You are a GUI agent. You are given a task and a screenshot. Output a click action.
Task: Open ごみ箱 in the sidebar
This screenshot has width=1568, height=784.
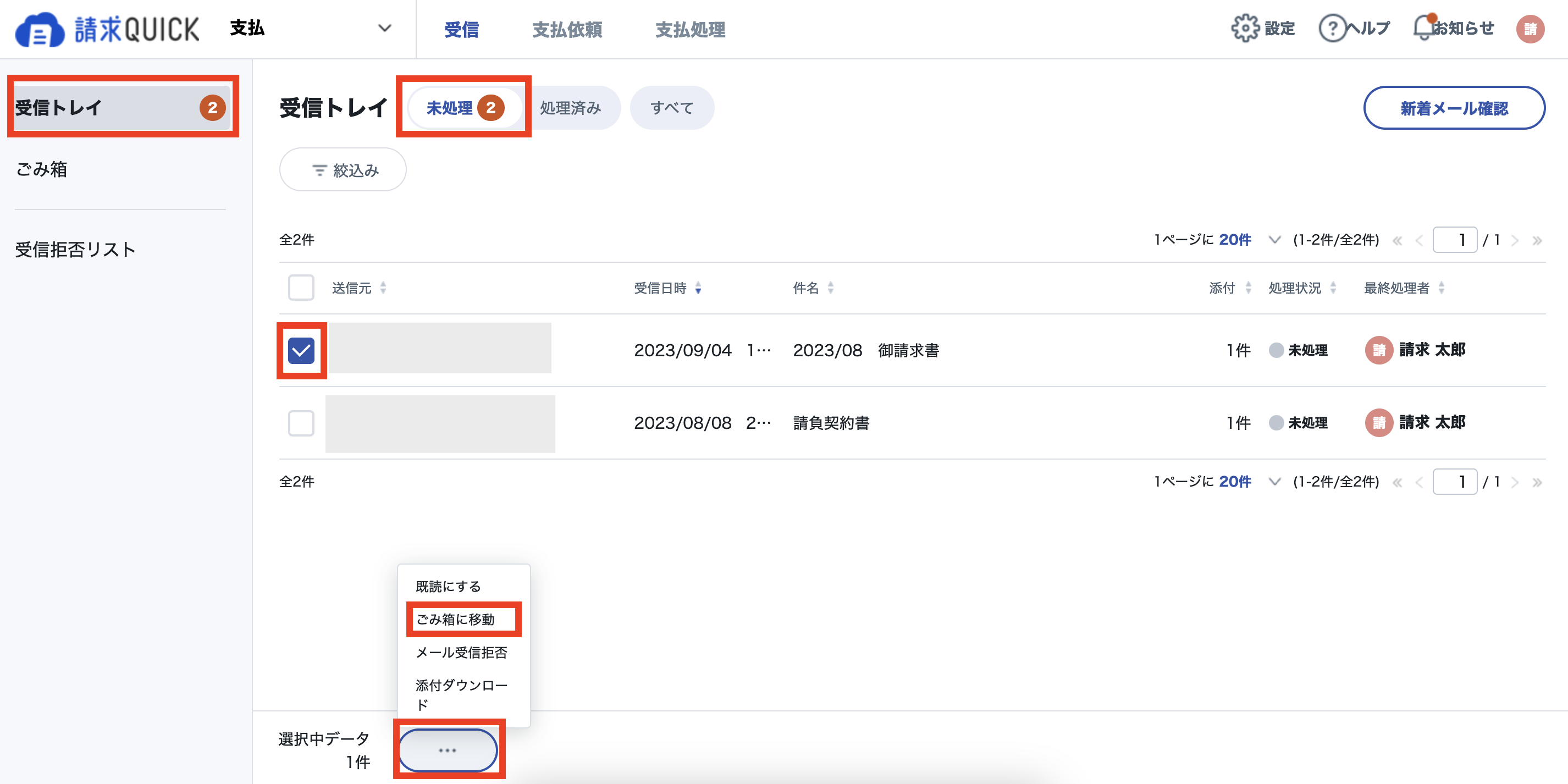tap(41, 169)
